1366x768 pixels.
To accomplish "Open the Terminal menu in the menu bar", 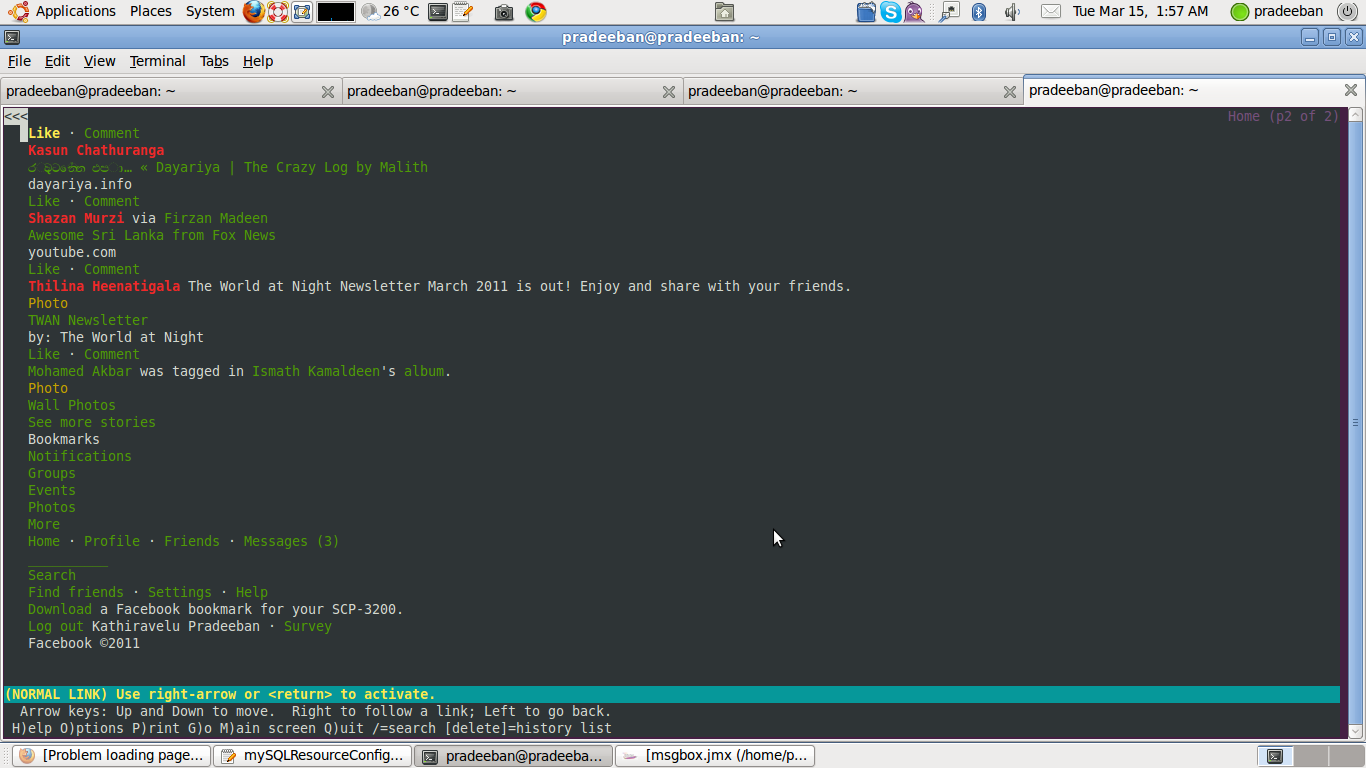I will point(158,61).
